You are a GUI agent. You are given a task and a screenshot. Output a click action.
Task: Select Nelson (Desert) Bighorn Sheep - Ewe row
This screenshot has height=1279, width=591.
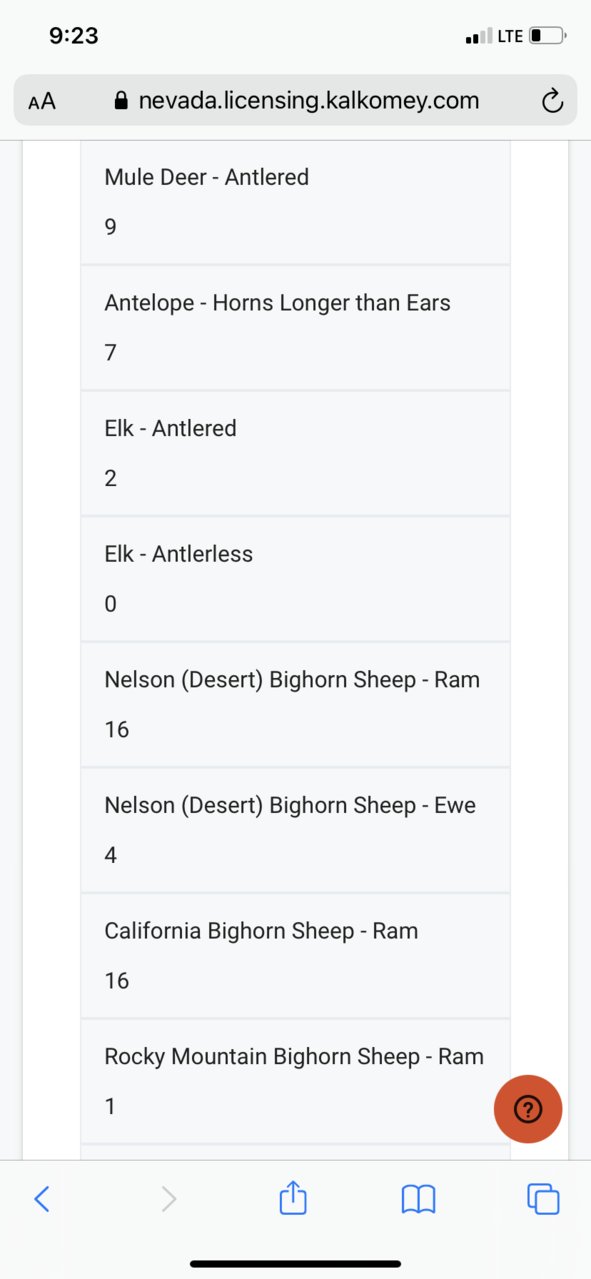(295, 831)
